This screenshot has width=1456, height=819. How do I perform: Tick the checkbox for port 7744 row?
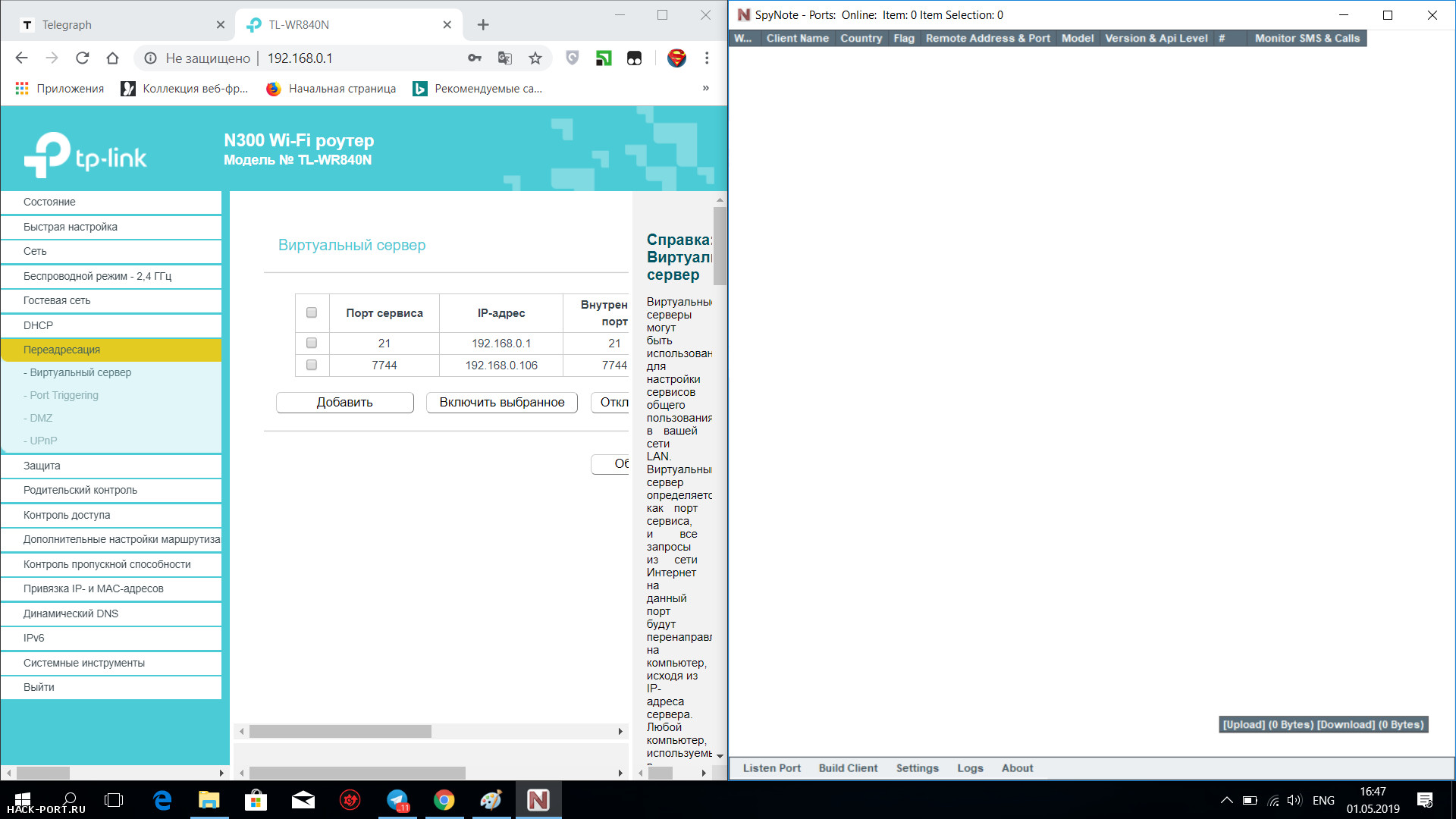click(312, 365)
